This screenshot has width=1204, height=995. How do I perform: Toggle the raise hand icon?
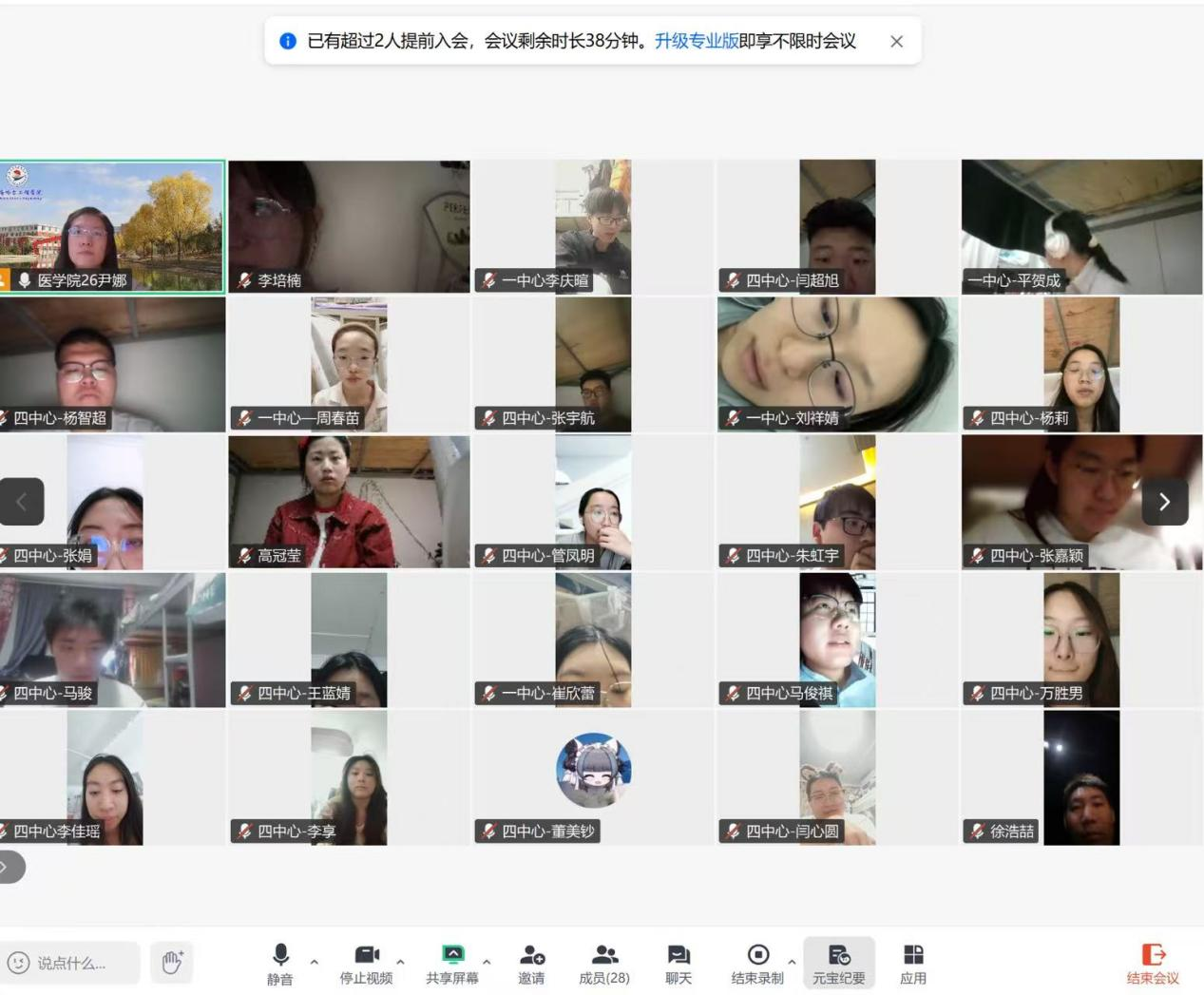coord(172,962)
